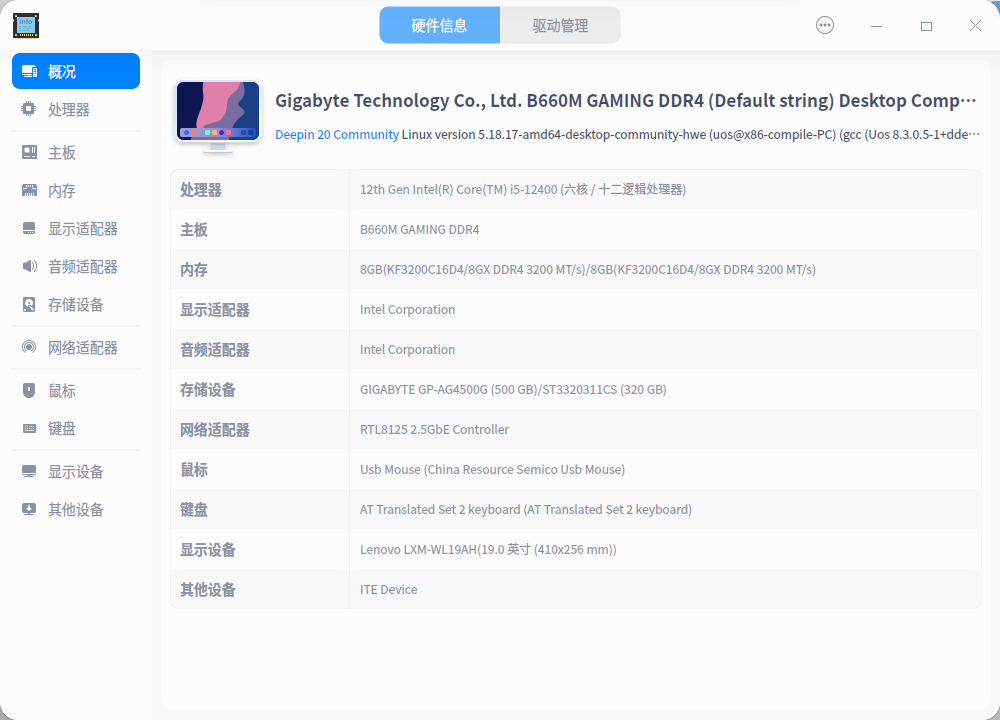
Task: Click the device manager app icon top-left
Action: tap(25, 25)
